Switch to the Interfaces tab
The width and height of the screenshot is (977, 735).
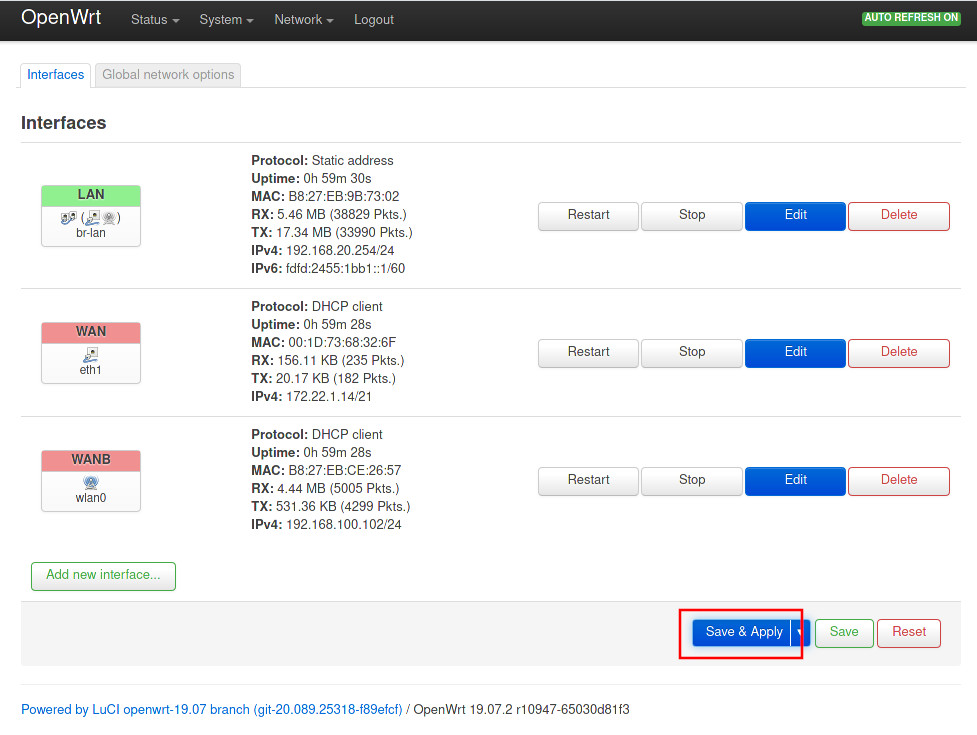55,75
